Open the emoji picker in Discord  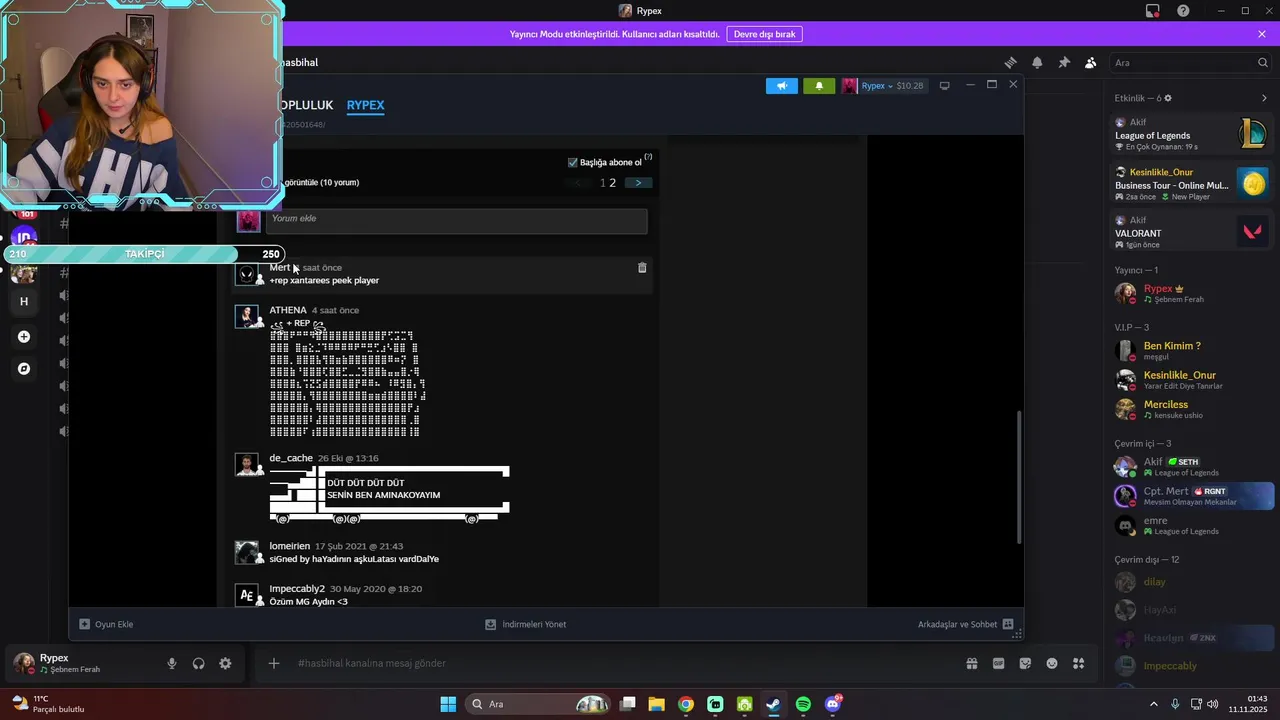(1052, 663)
